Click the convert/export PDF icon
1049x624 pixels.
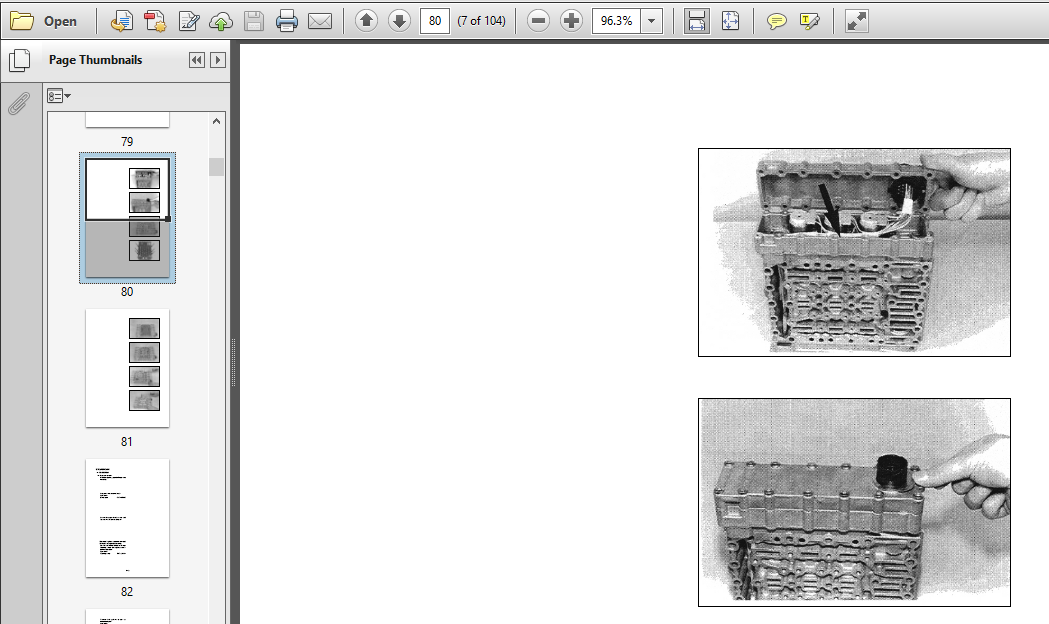tap(121, 21)
